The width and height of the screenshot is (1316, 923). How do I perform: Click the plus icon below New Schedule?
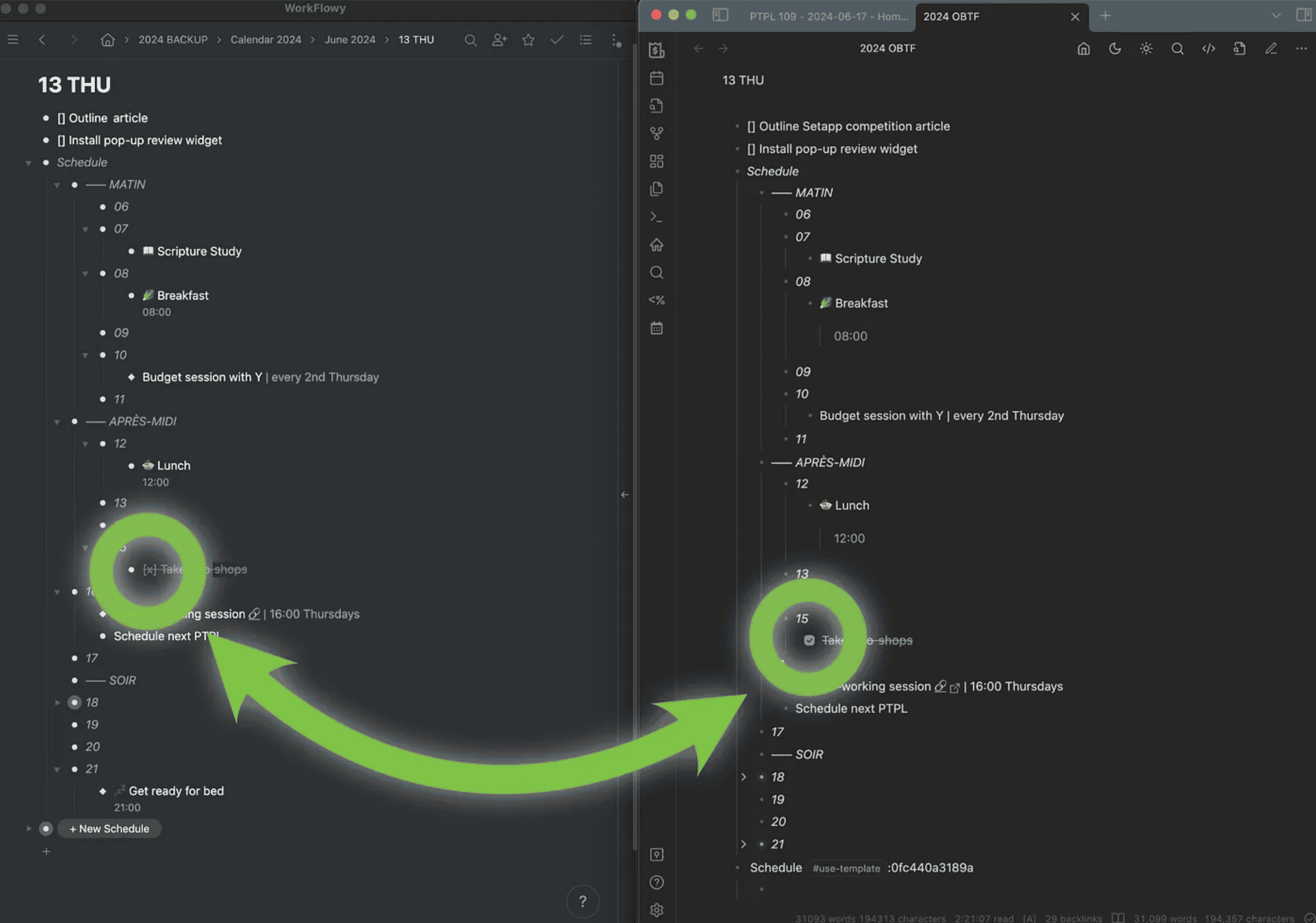point(46,851)
